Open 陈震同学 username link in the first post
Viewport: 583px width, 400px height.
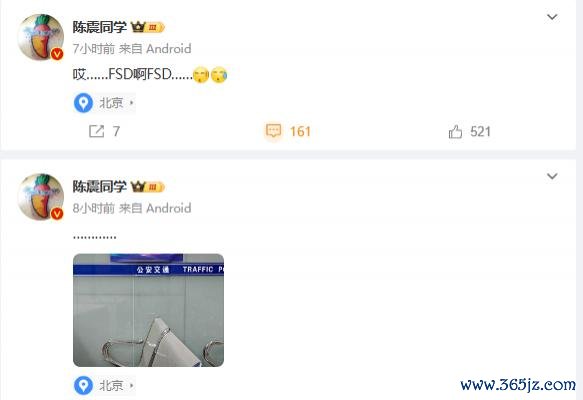point(99,27)
